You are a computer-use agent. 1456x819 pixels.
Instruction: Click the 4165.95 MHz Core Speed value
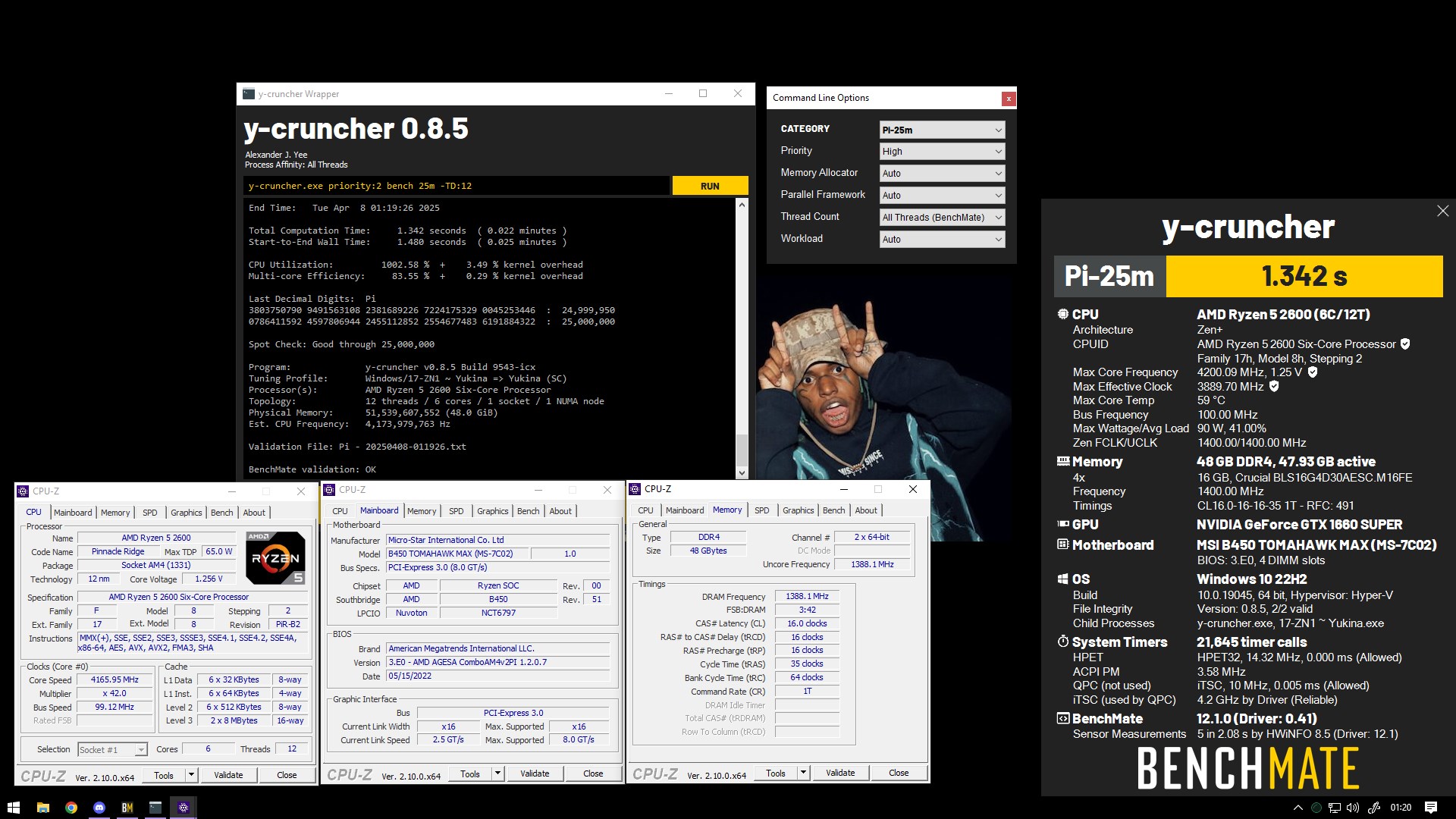115,680
